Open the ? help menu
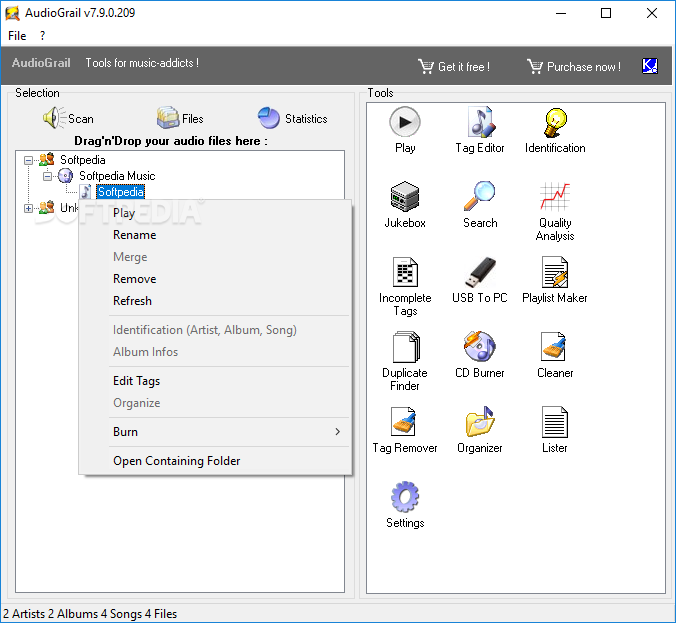Viewport: 676px width, 623px height. click(x=42, y=36)
